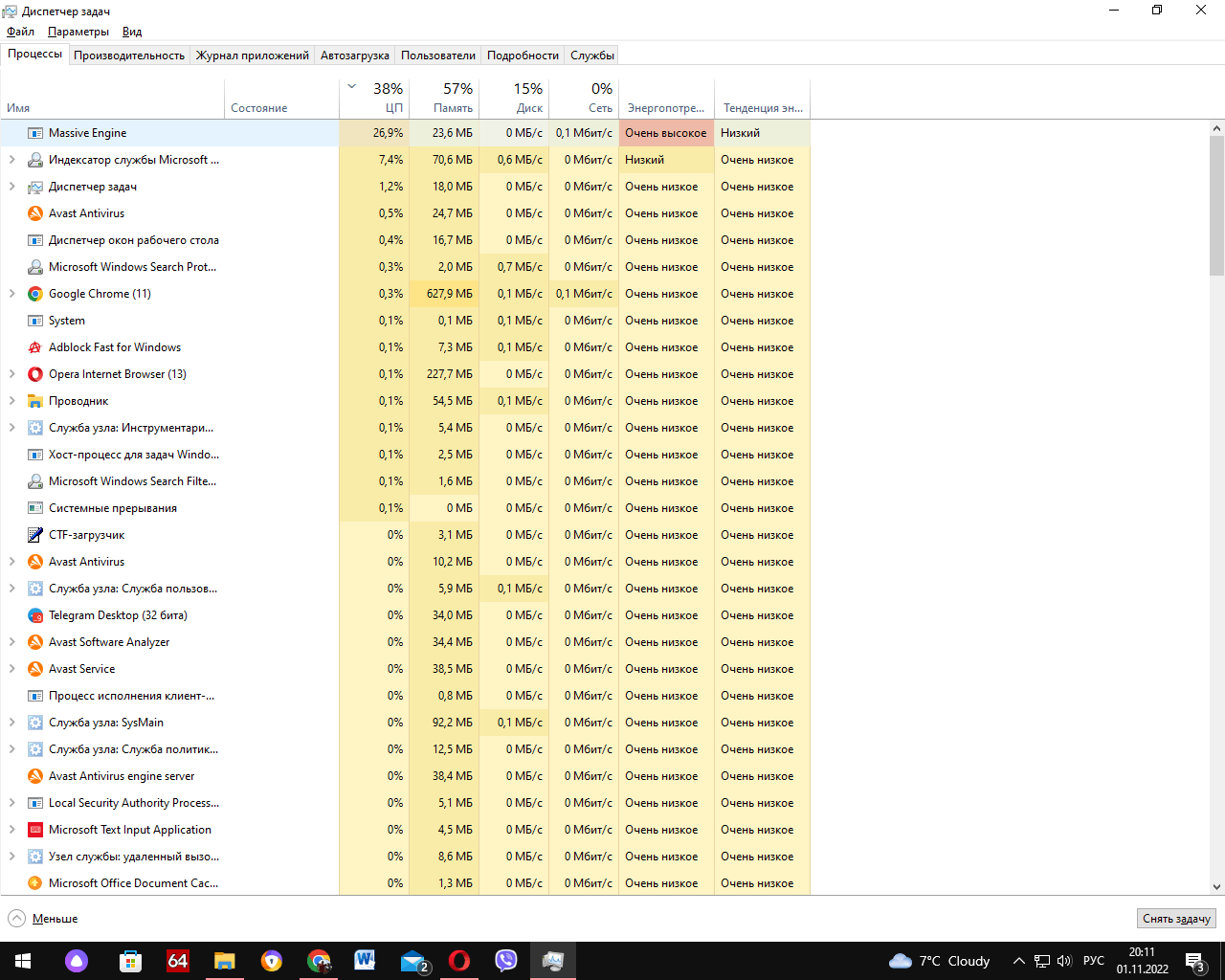Viewport: 1225px width, 980px height.
Task: Open Microsoft Word from taskbar
Action: [x=365, y=961]
